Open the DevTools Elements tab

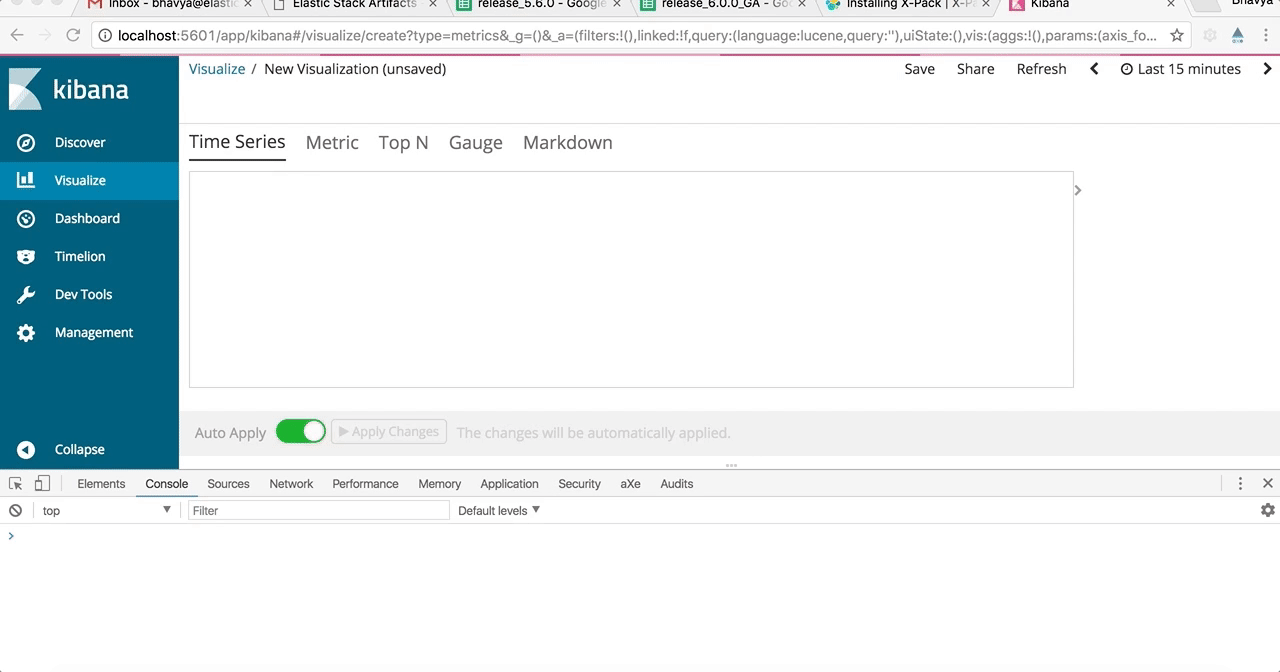click(x=102, y=484)
